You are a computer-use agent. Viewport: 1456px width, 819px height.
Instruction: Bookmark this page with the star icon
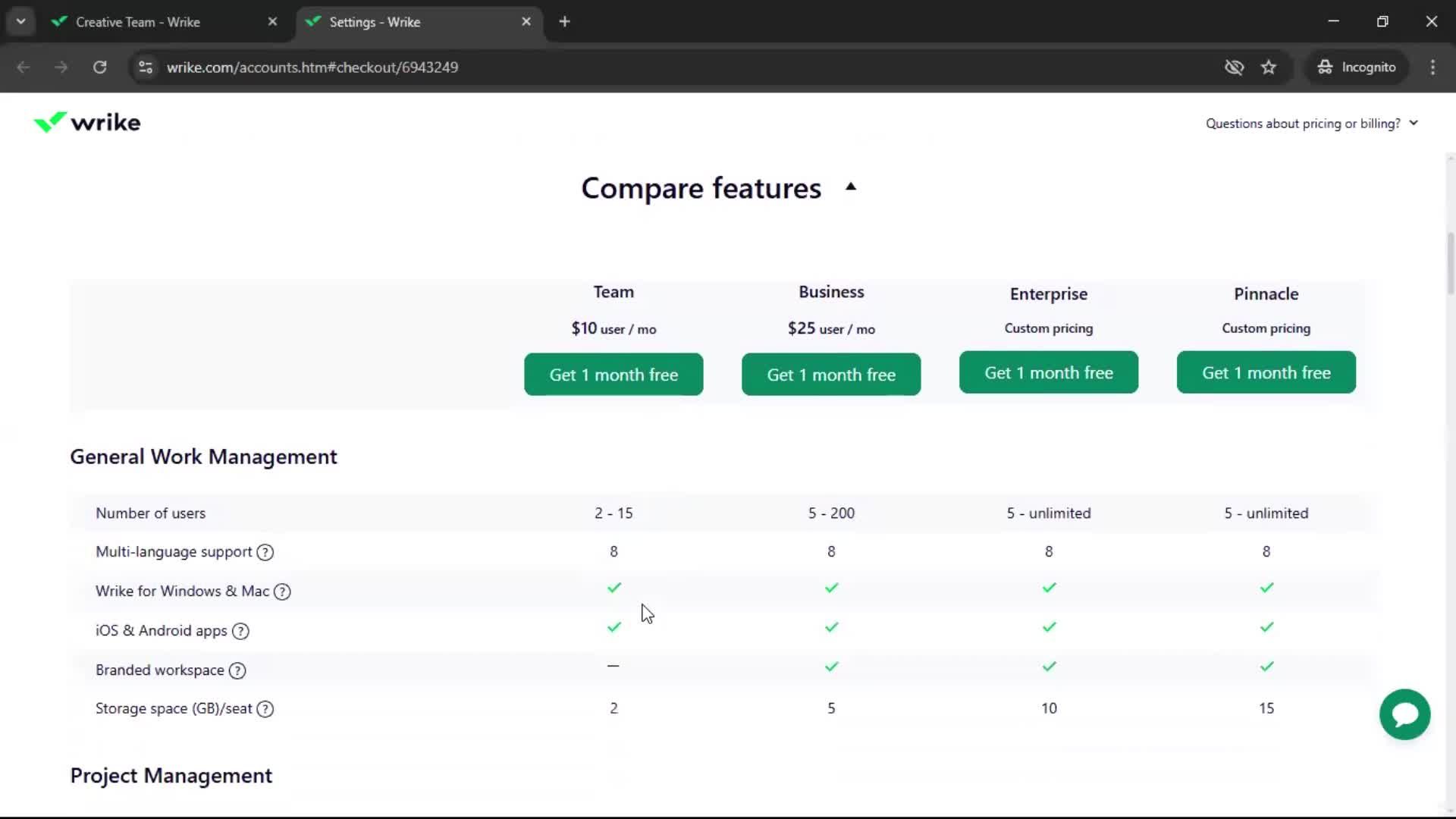pos(1269,67)
